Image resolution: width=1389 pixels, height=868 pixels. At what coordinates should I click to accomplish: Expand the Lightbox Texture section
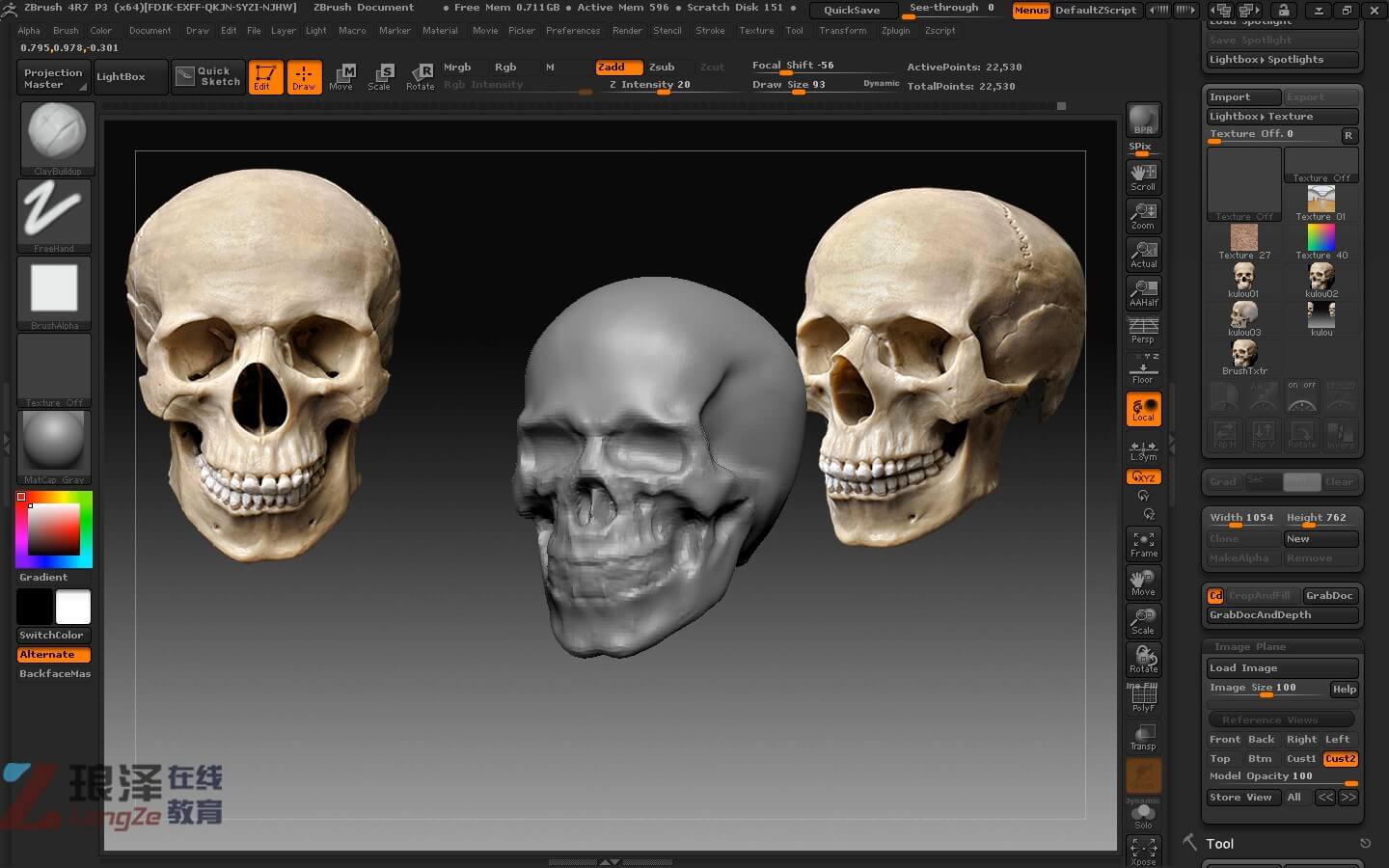(x=1282, y=116)
